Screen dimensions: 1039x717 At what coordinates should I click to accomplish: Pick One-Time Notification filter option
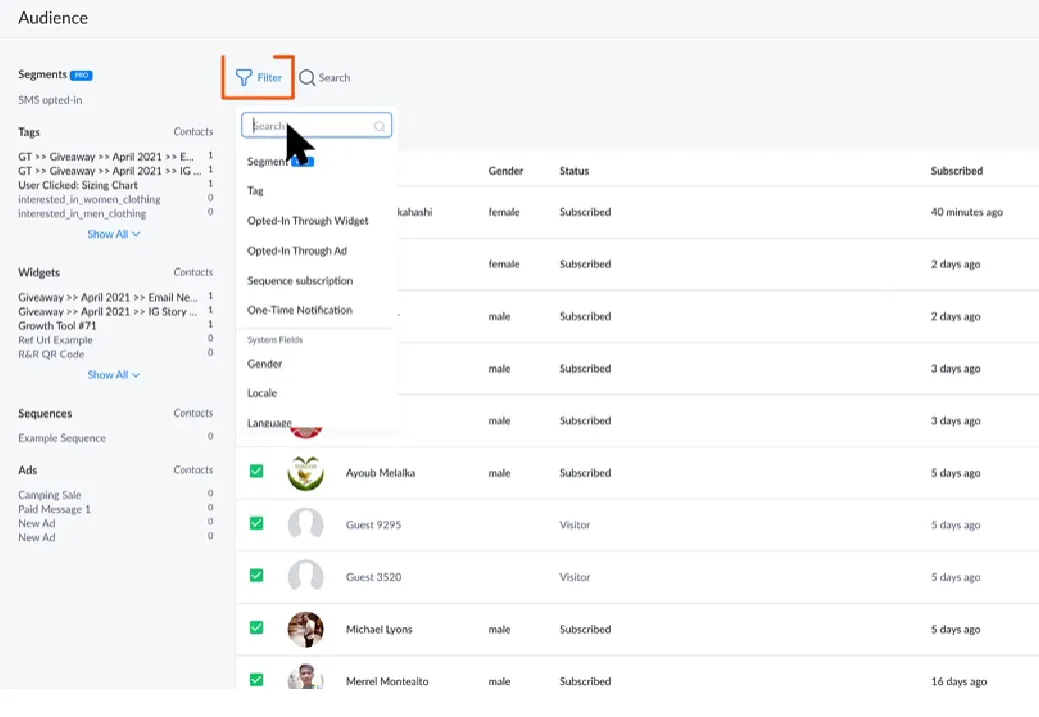300,310
